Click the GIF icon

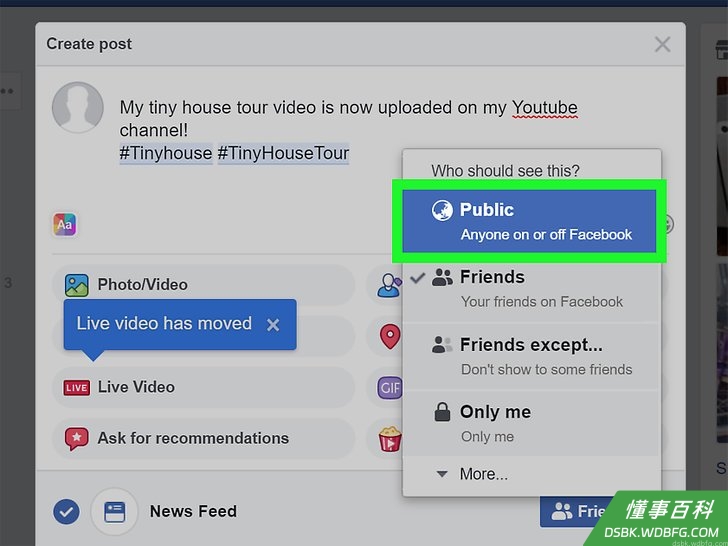[390, 387]
